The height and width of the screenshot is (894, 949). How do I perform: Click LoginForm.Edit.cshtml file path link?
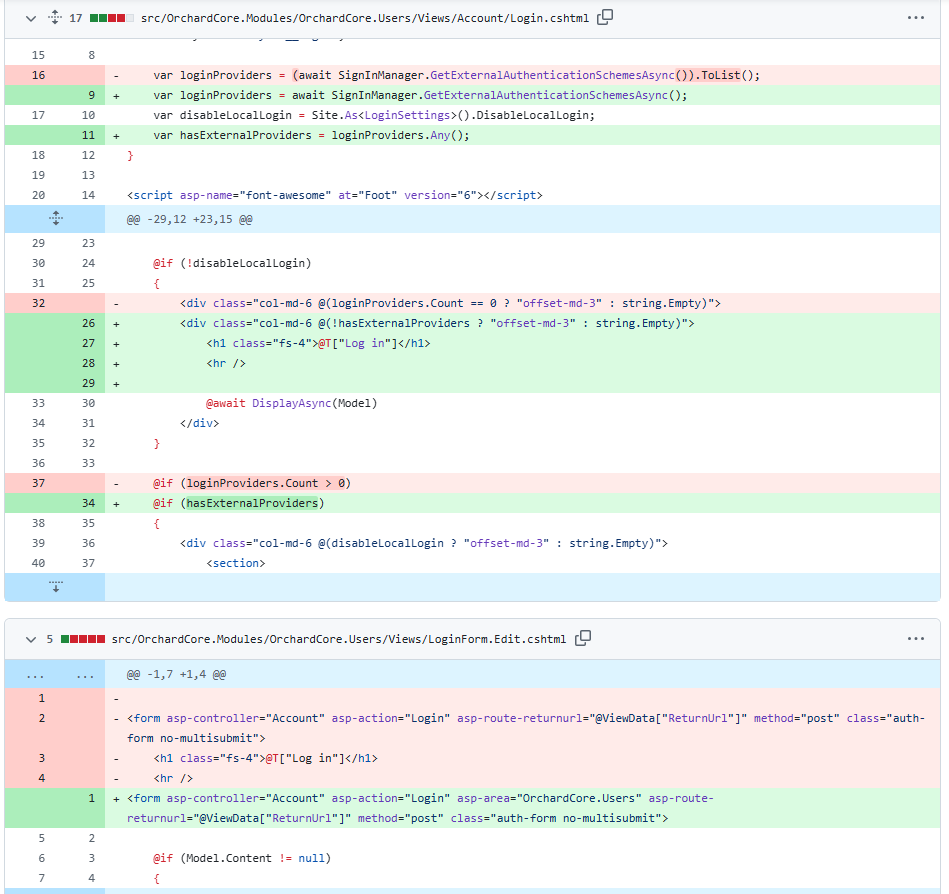[339, 639]
